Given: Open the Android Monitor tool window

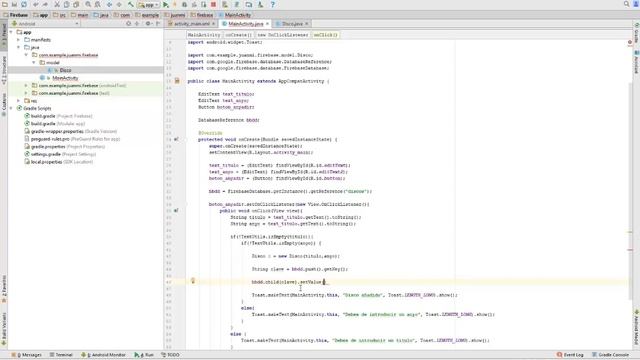Looking at the screenshot, I should [103, 355].
